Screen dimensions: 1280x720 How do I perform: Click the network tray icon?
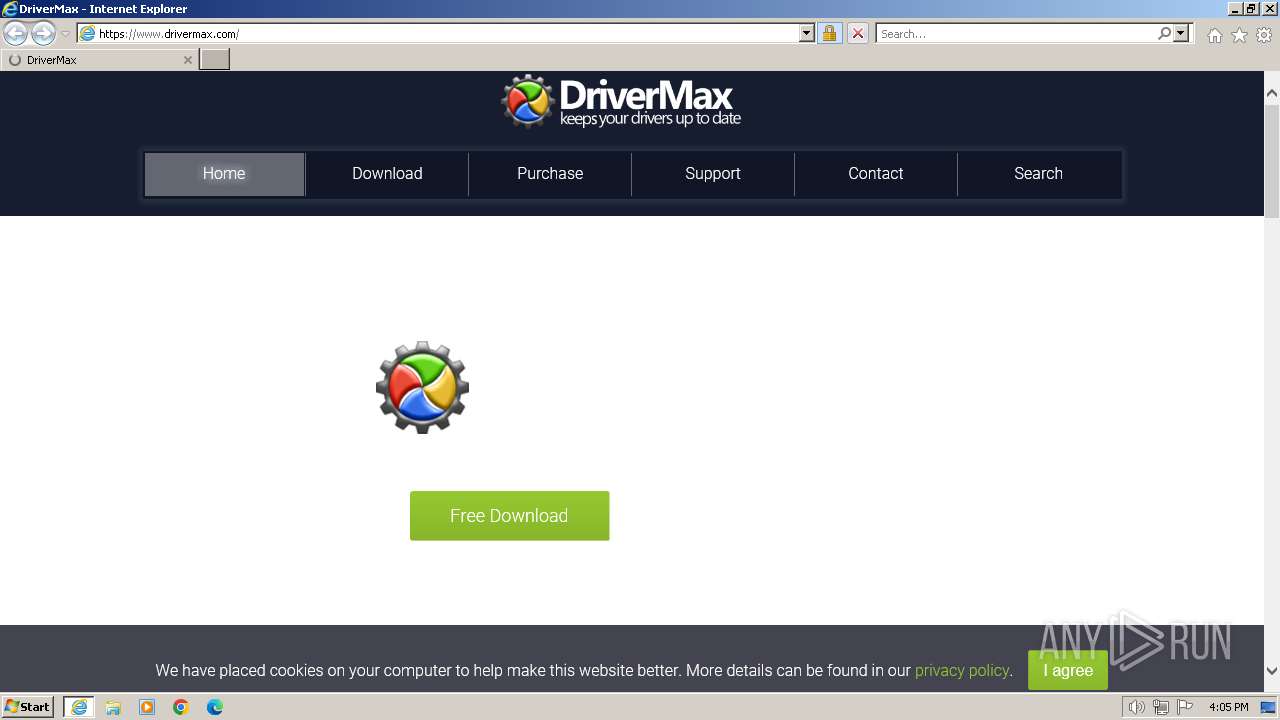pos(1160,707)
